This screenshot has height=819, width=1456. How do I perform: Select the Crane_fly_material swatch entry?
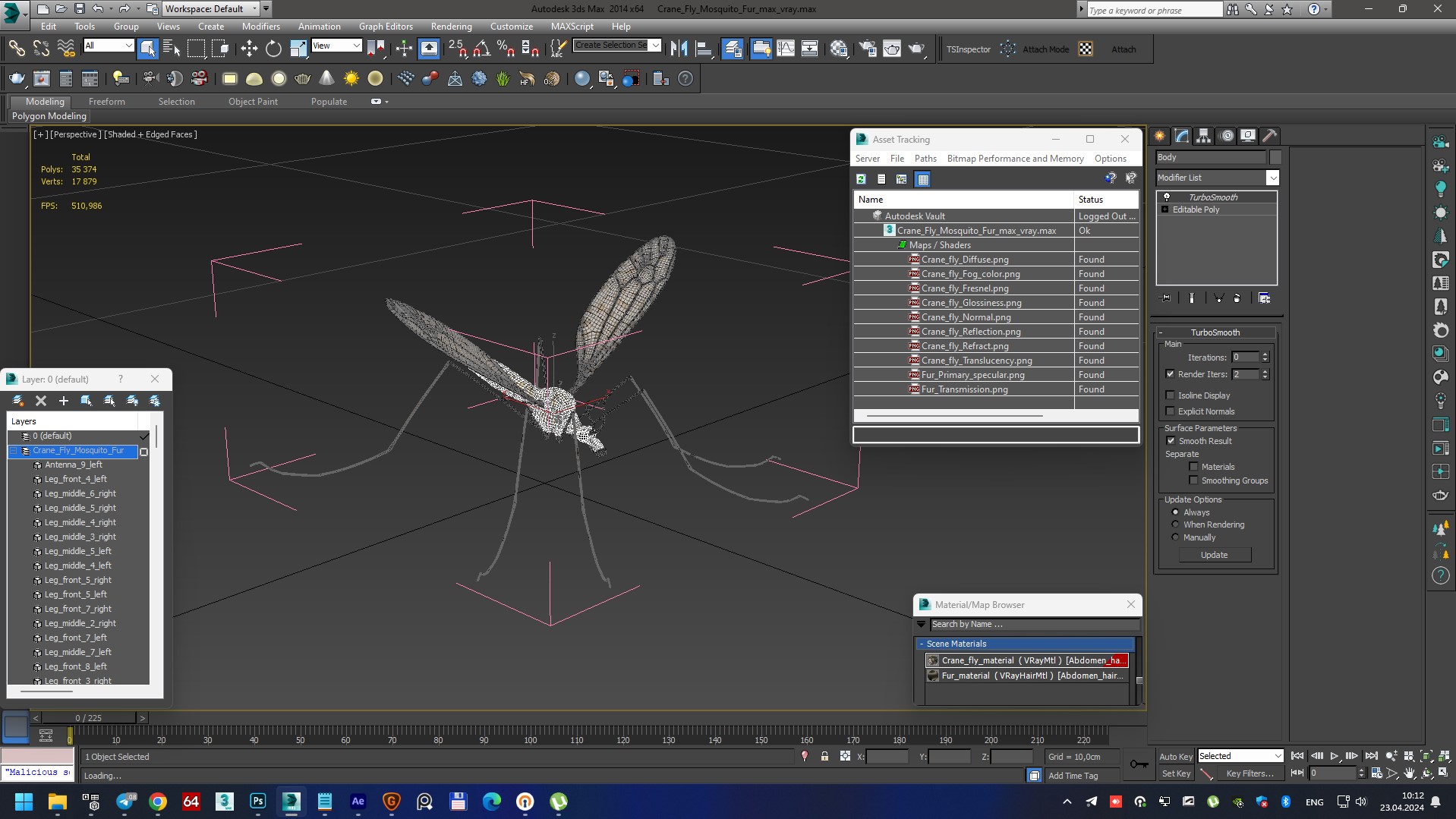pos(1026,660)
